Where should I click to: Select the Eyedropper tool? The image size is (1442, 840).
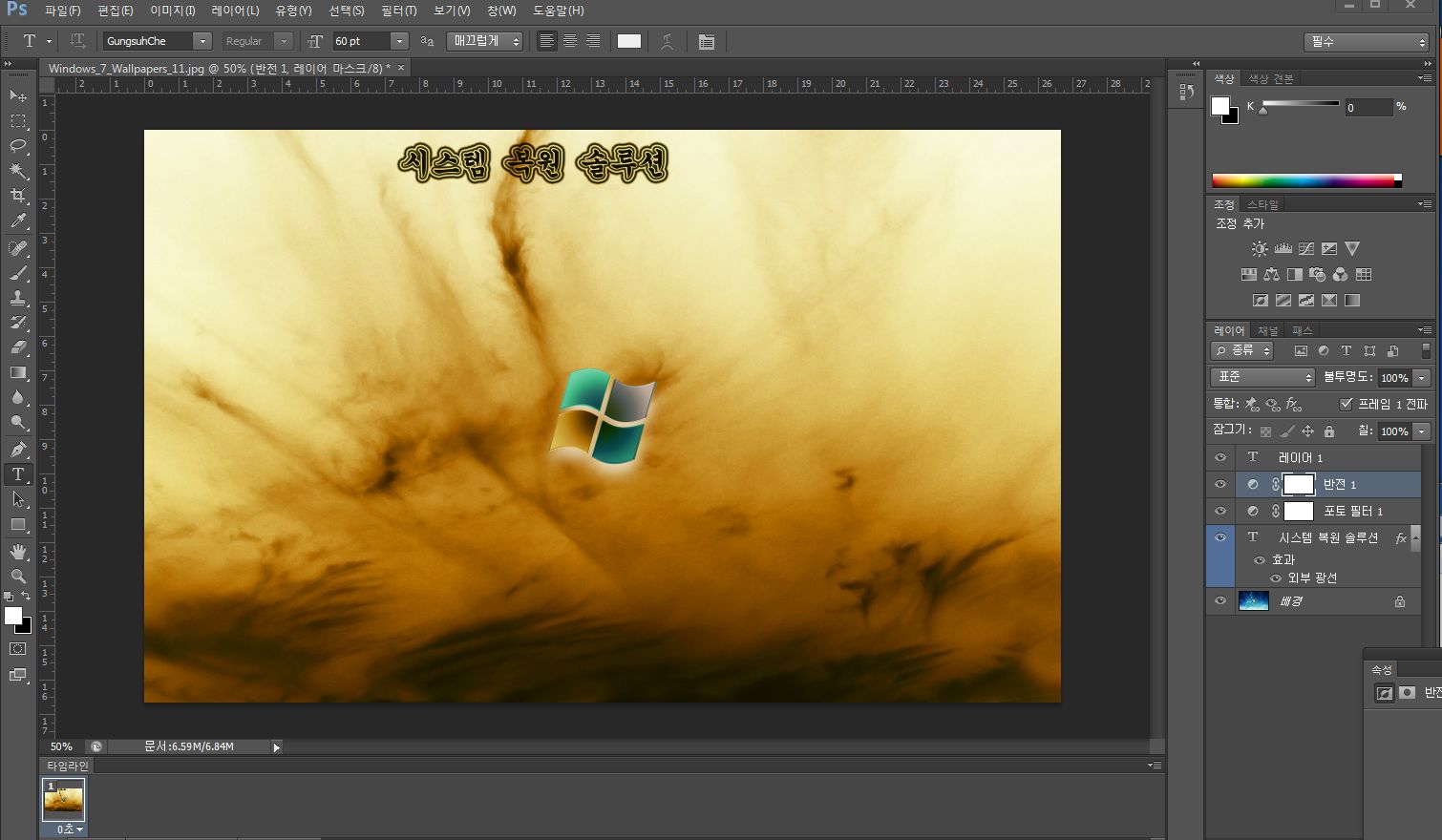click(18, 220)
